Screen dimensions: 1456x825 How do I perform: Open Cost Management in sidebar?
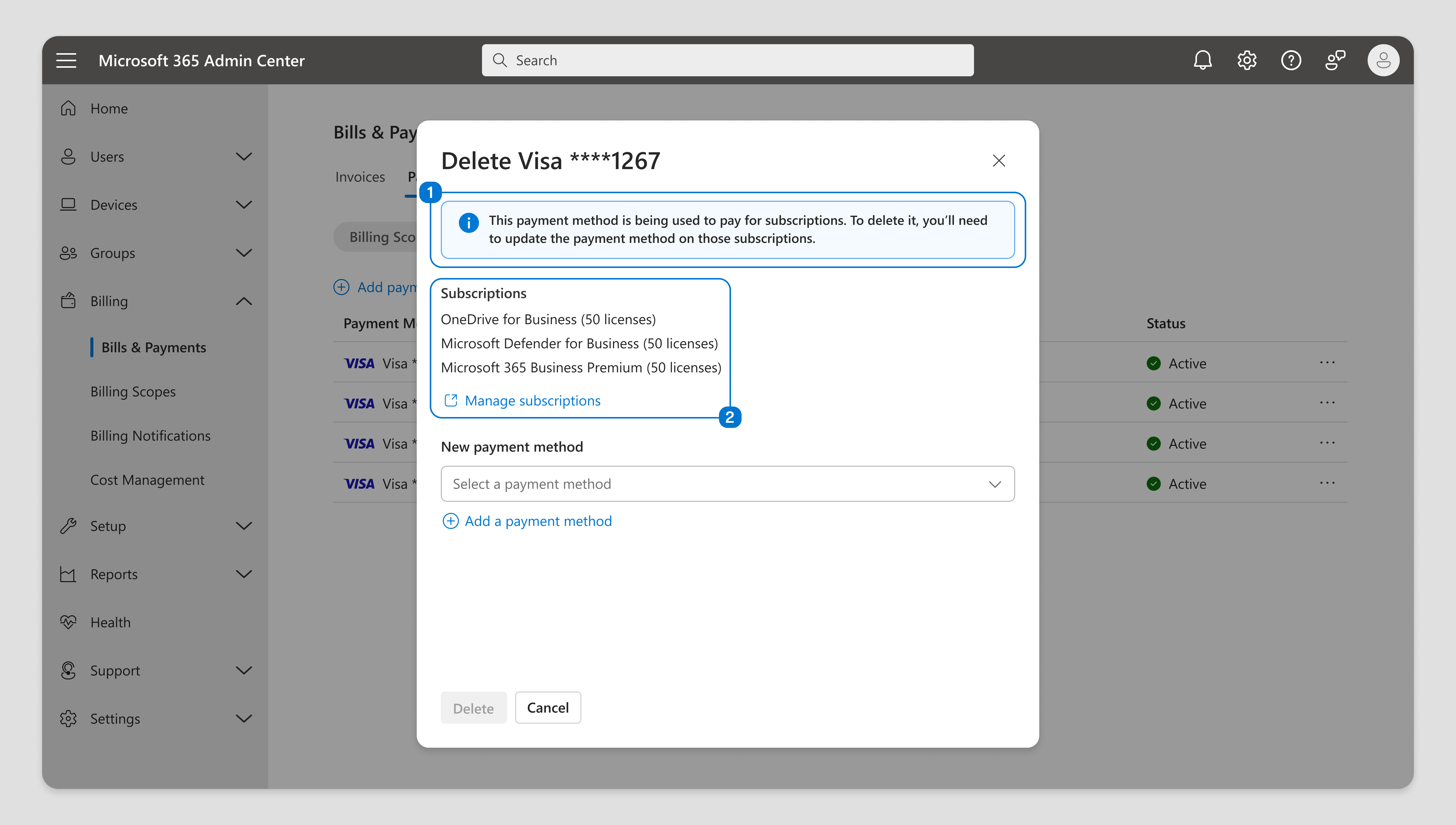point(147,480)
